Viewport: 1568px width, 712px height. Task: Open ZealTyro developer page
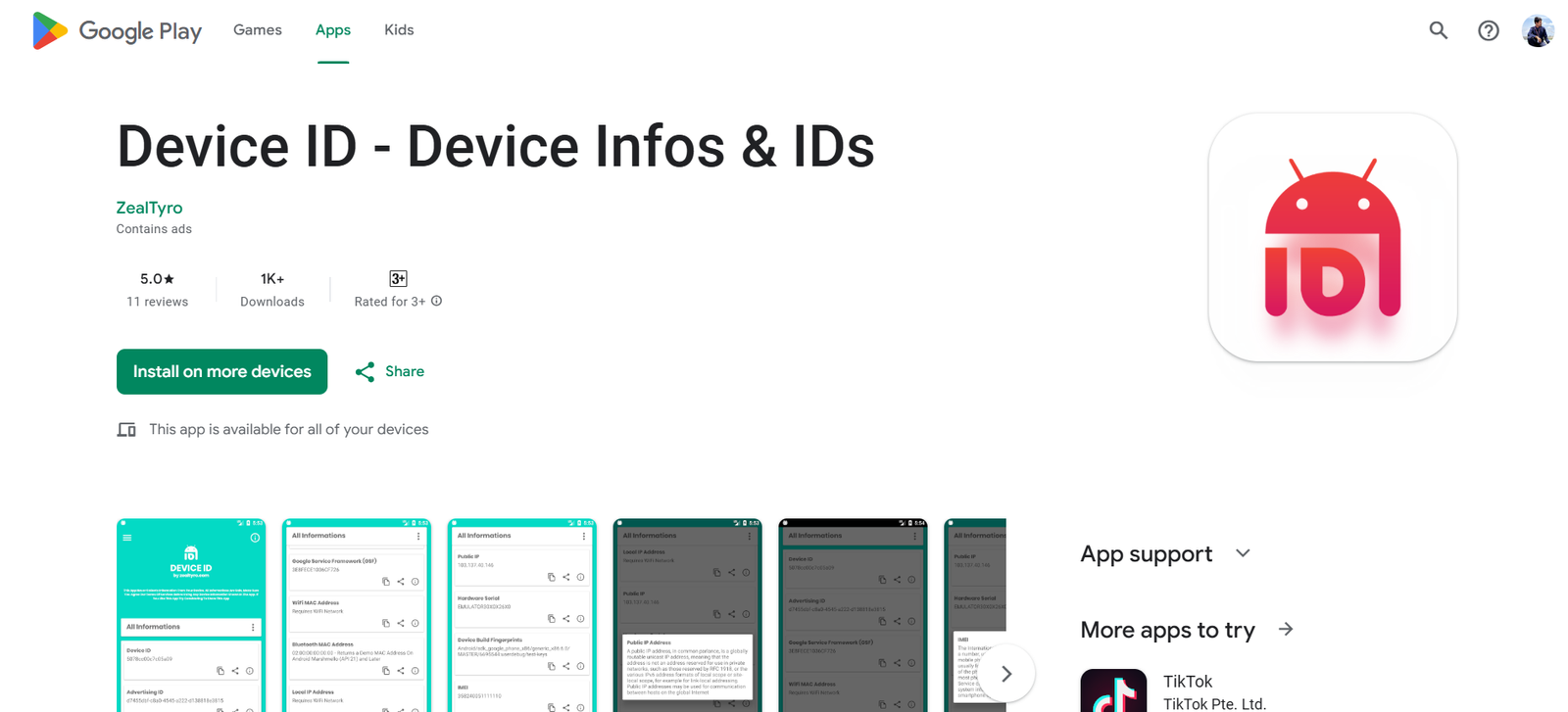tap(149, 208)
